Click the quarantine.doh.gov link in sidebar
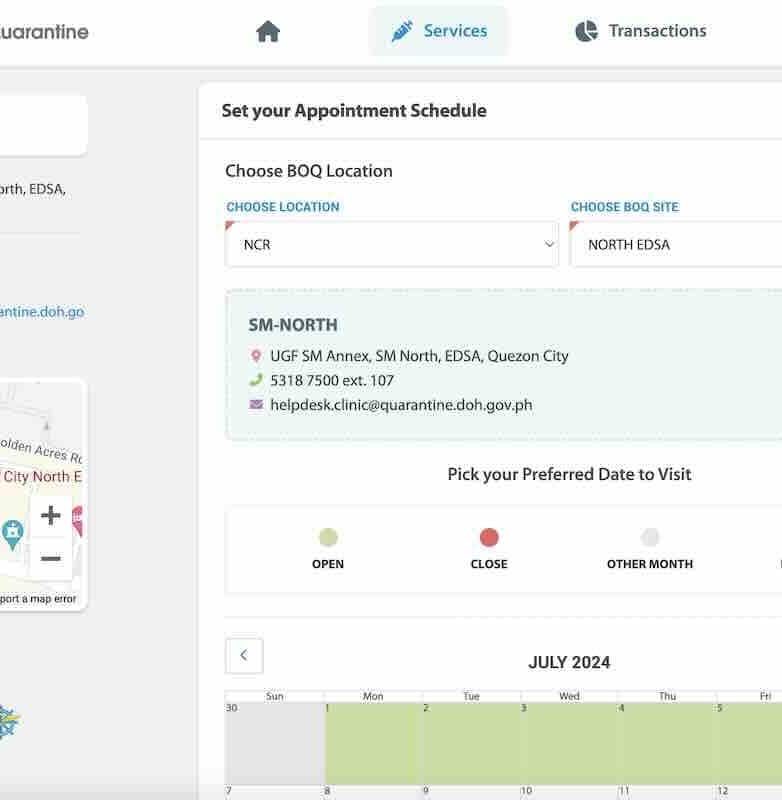Screen dimensions: 782x800 pos(42,311)
